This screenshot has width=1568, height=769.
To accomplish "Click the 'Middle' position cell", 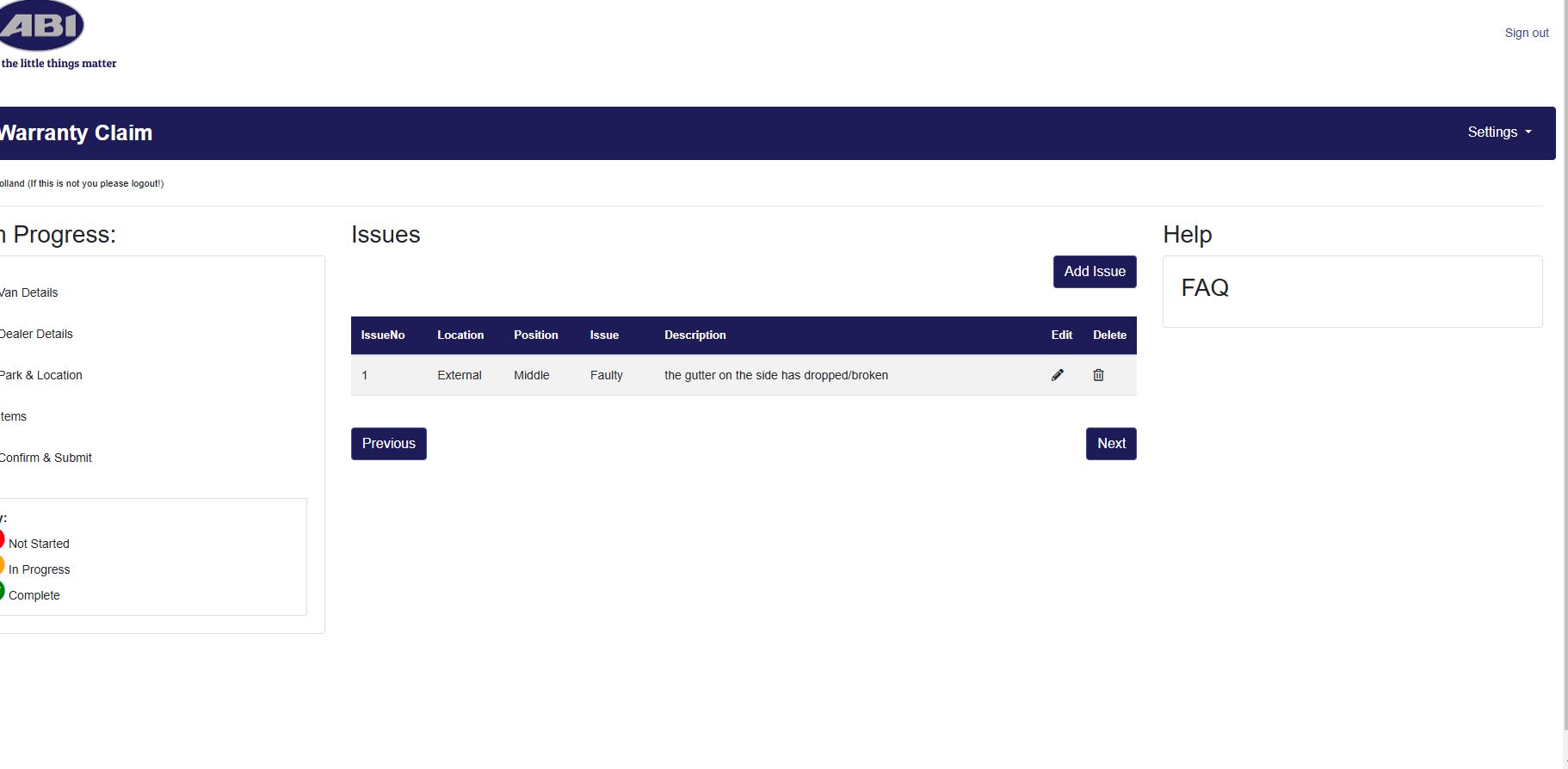I will (532, 375).
